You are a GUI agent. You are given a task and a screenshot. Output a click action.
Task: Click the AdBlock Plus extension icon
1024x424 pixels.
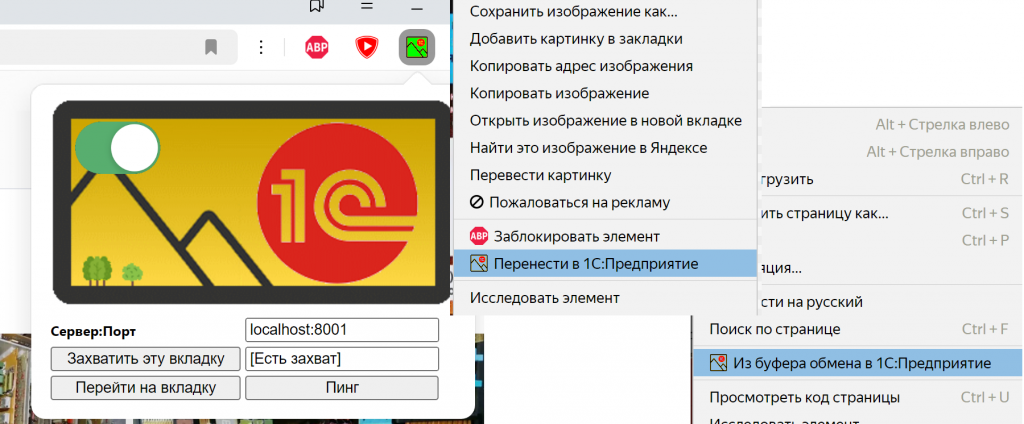pyautogui.click(x=317, y=47)
